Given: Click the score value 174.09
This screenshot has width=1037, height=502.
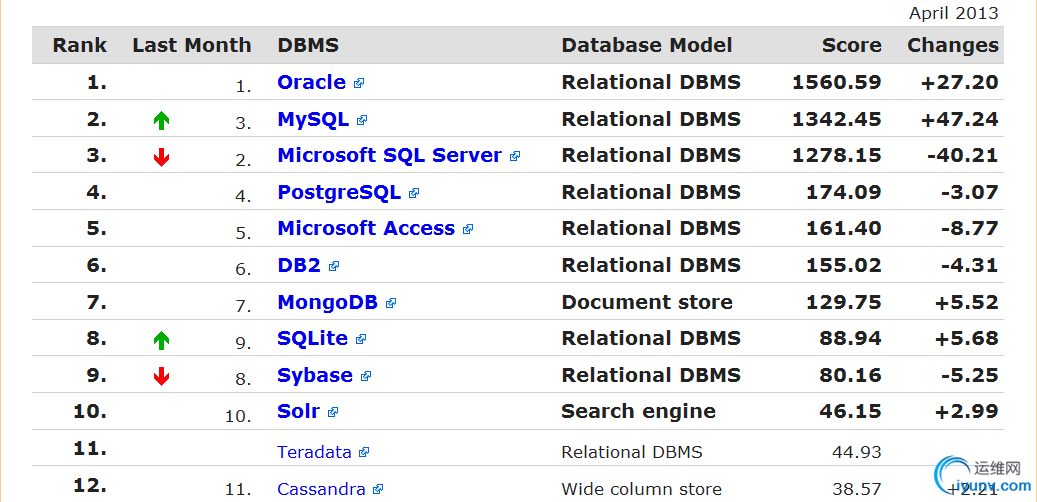Looking at the screenshot, I should pos(844,192).
